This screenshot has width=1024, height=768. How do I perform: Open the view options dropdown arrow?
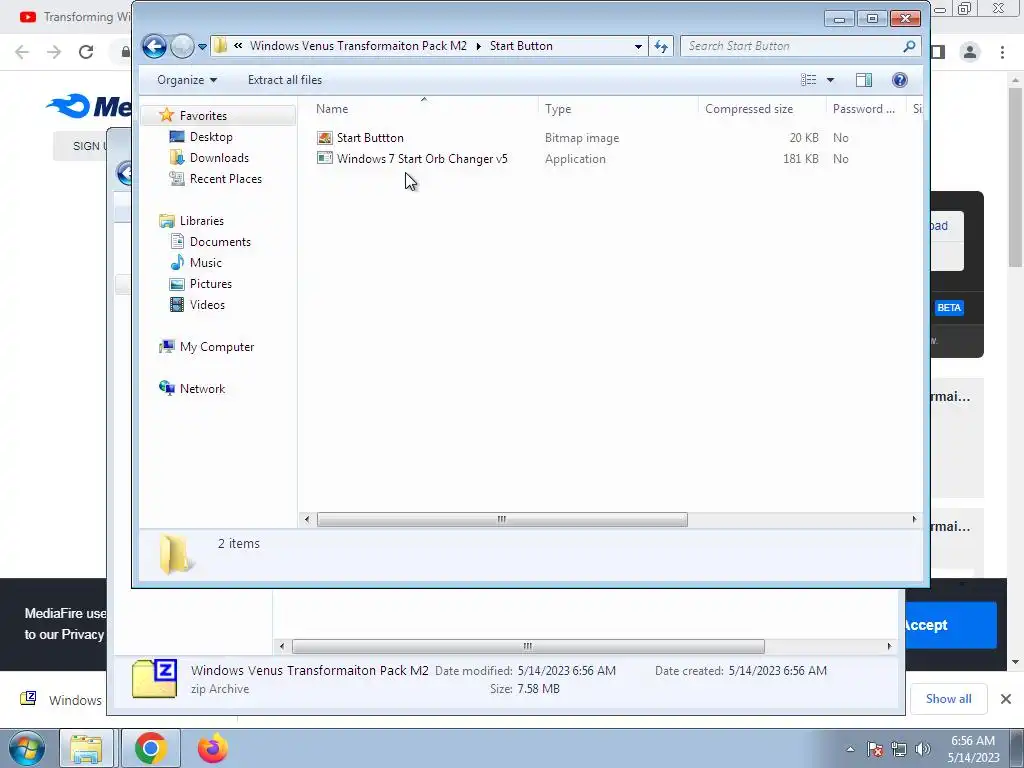pyautogui.click(x=830, y=80)
